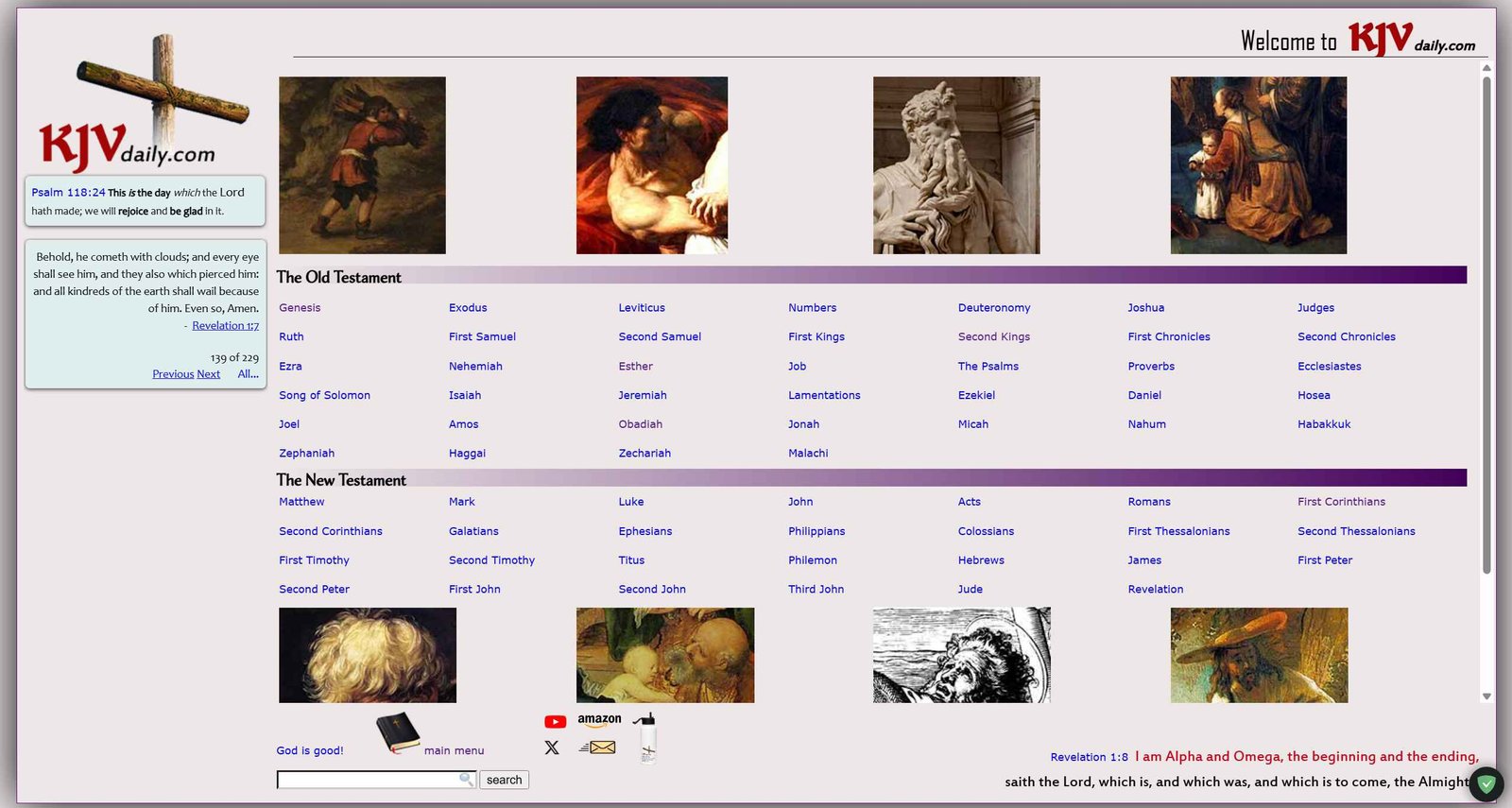Click the search button
This screenshot has width=1512, height=808.
(505, 780)
